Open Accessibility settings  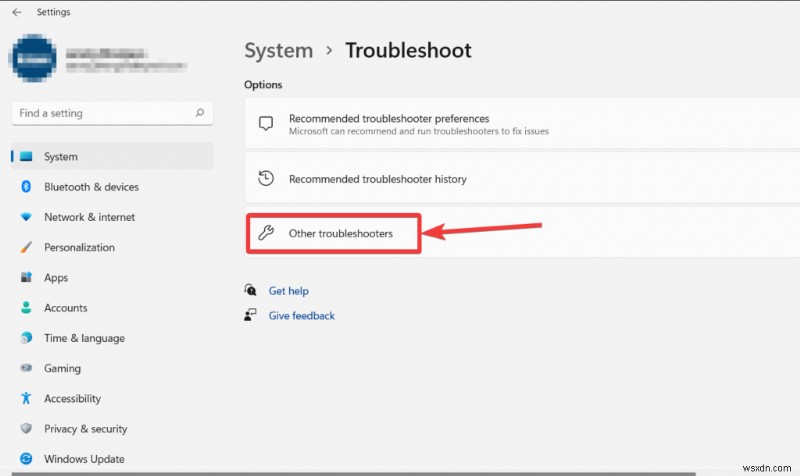pyautogui.click(x=72, y=398)
